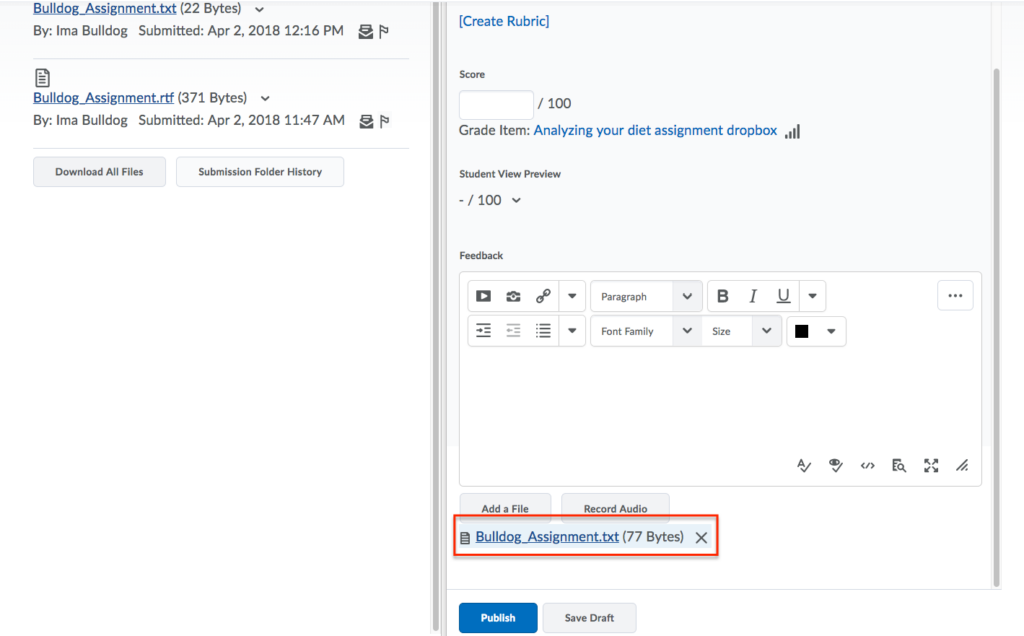Image resolution: width=1024 pixels, height=636 pixels.
Task: Show more editor options via the ellipsis
Action: (x=954, y=296)
